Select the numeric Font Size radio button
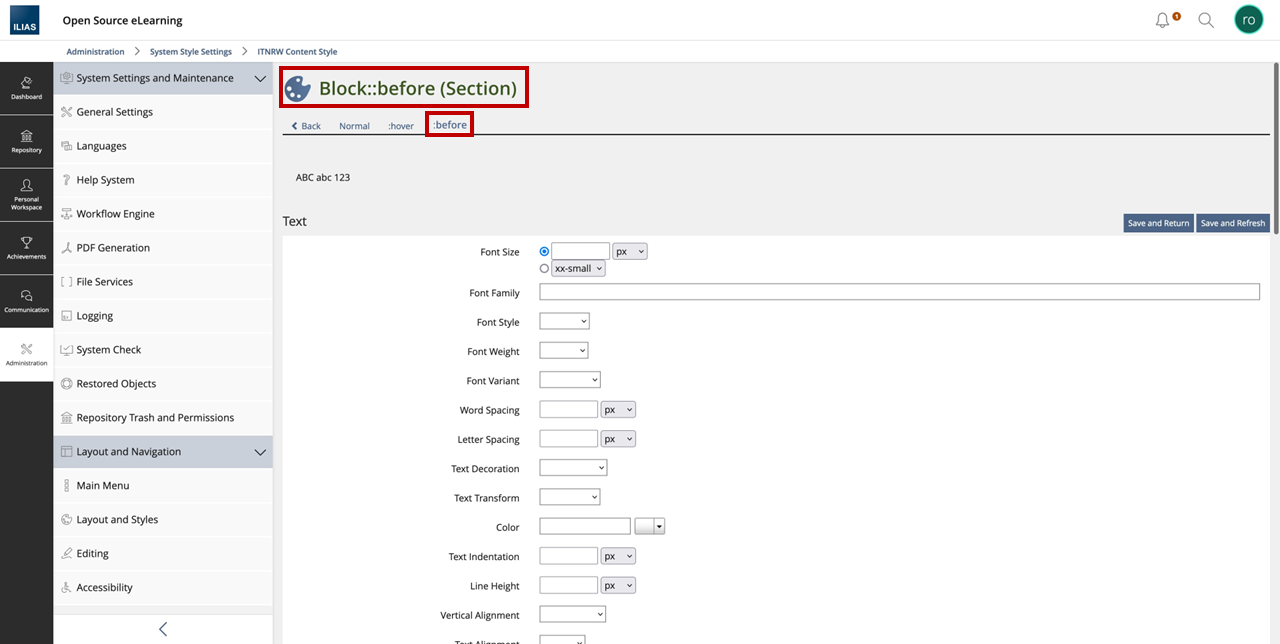 (x=544, y=252)
